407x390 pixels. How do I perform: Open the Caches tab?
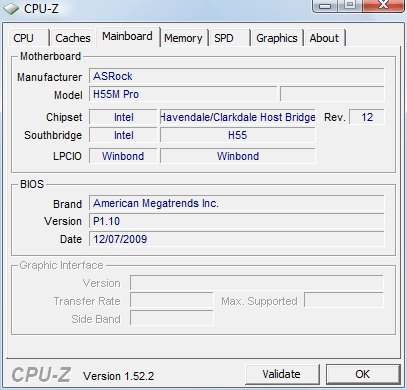[x=73, y=38]
